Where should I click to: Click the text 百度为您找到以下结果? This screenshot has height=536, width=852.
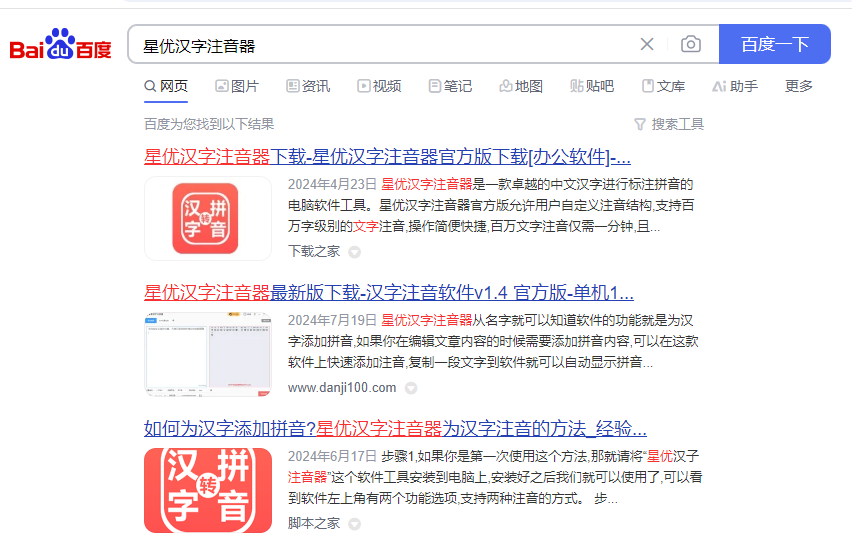click(x=209, y=124)
